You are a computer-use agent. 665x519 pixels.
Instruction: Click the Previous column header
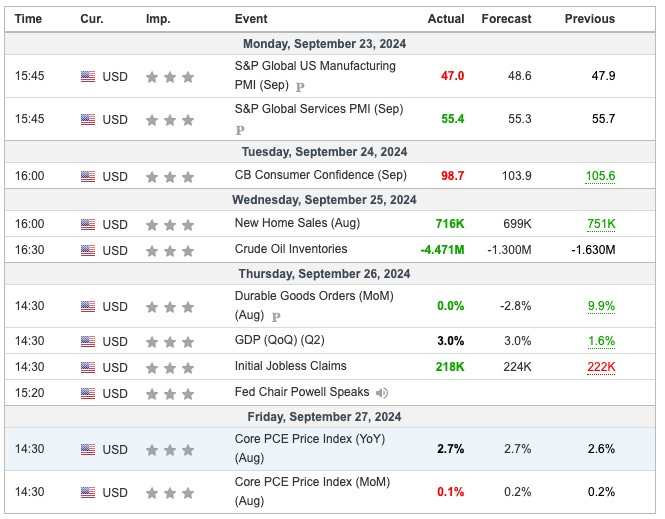[x=590, y=19]
